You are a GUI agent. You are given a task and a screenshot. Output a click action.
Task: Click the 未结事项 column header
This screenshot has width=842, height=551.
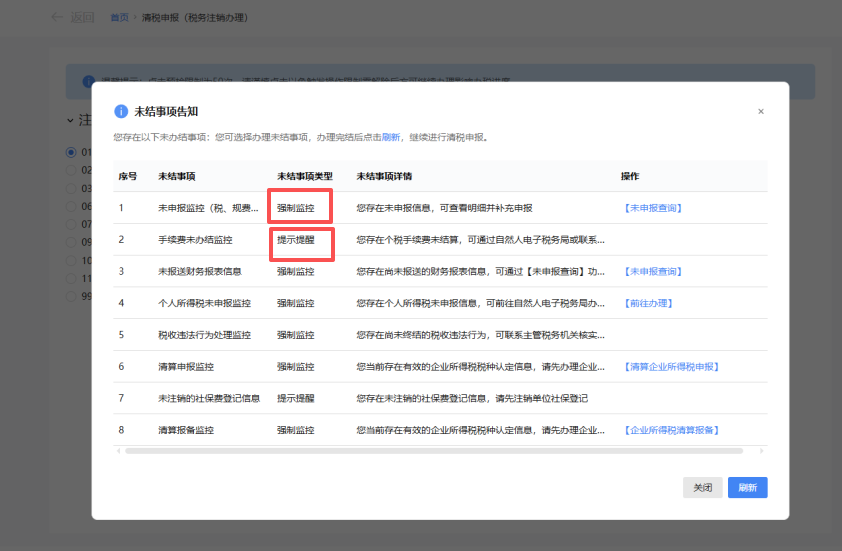click(177, 176)
